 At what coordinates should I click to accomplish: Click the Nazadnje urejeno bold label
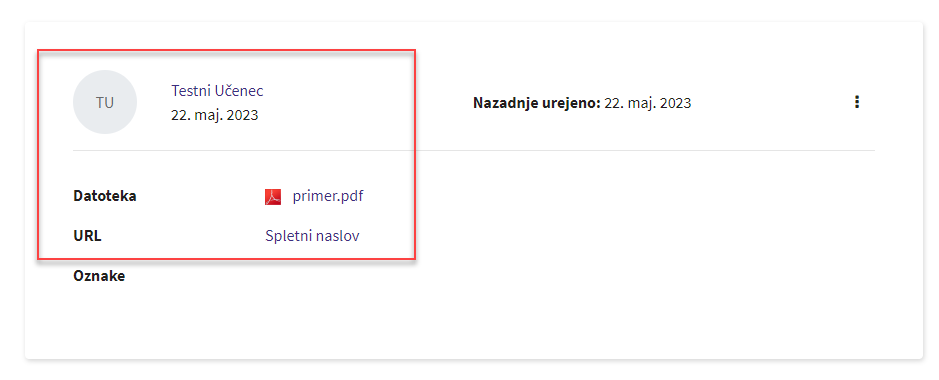537,103
